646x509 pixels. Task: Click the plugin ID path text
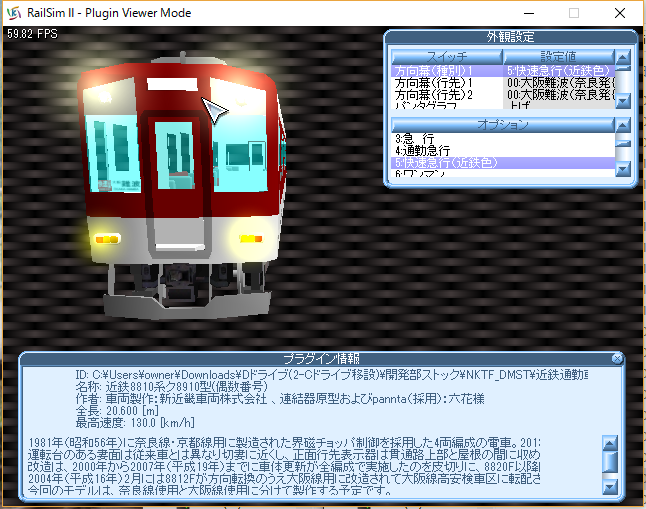pyautogui.click(x=331, y=375)
